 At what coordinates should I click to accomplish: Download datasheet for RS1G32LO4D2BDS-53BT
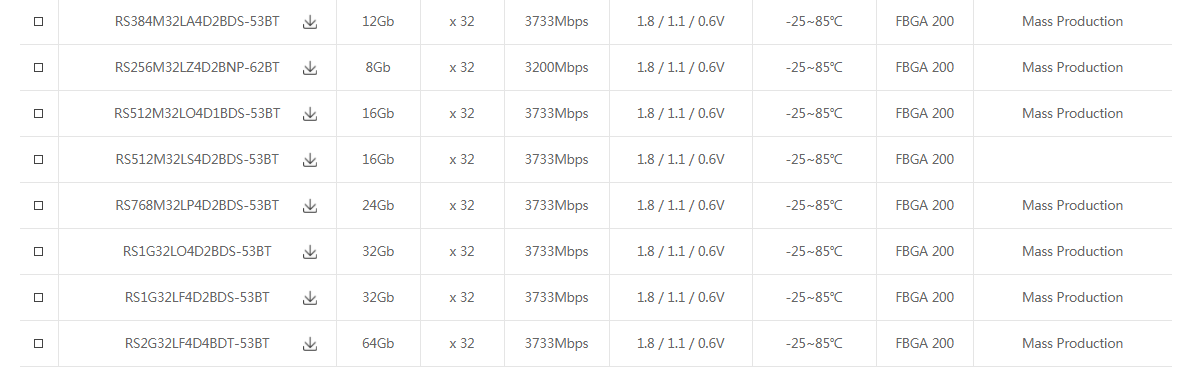tap(310, 252)
